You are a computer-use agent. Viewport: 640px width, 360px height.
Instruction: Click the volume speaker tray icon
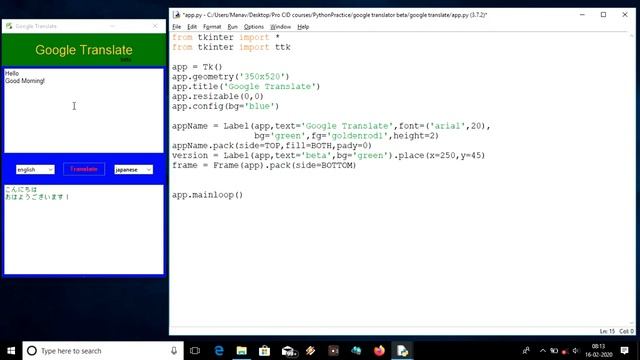(576, 351)
